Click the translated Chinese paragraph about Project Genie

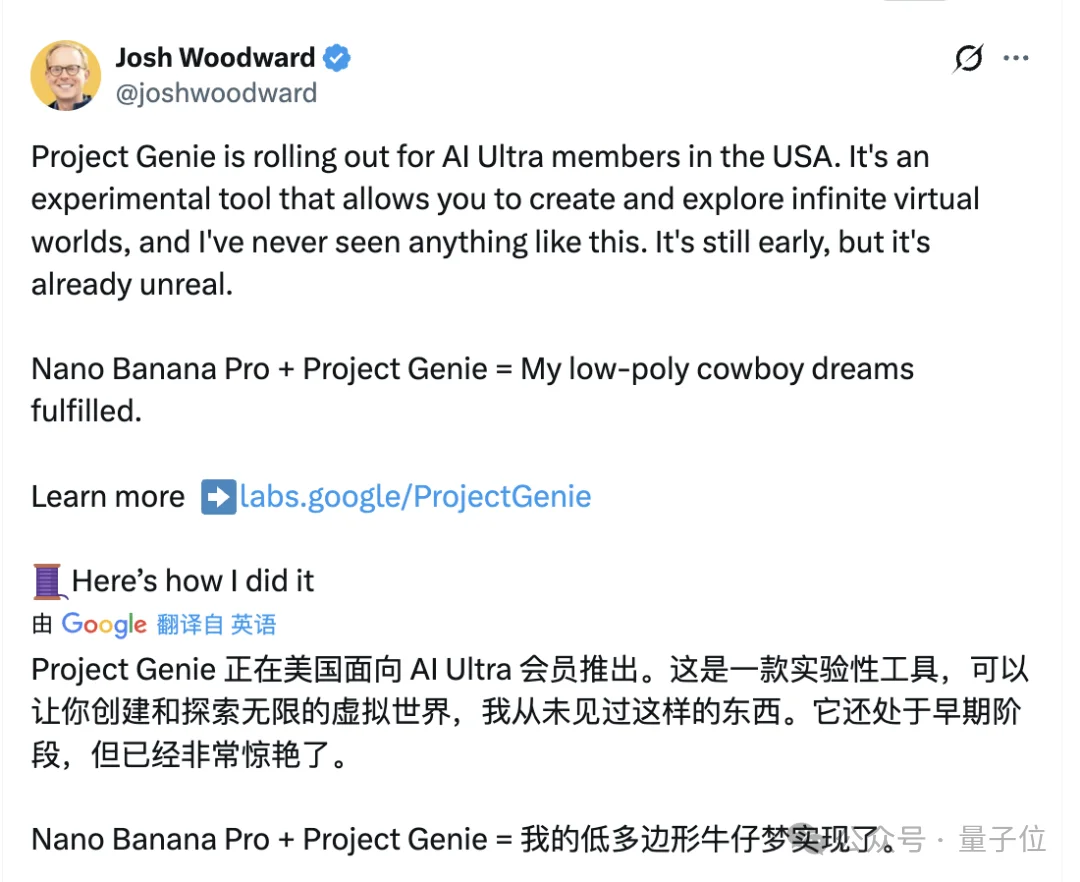pyautogui.click(x=500, y=710)
